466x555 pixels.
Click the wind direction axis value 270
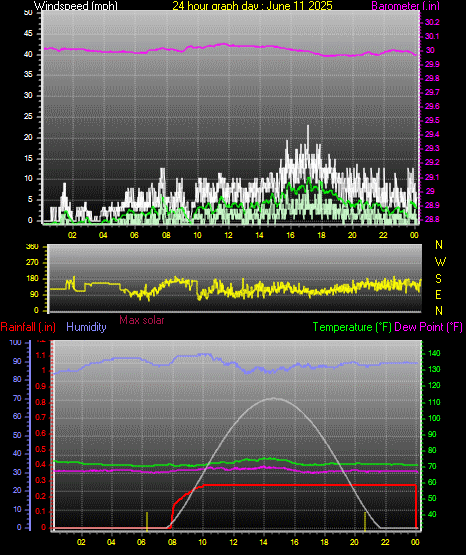(x=32, y=263)
